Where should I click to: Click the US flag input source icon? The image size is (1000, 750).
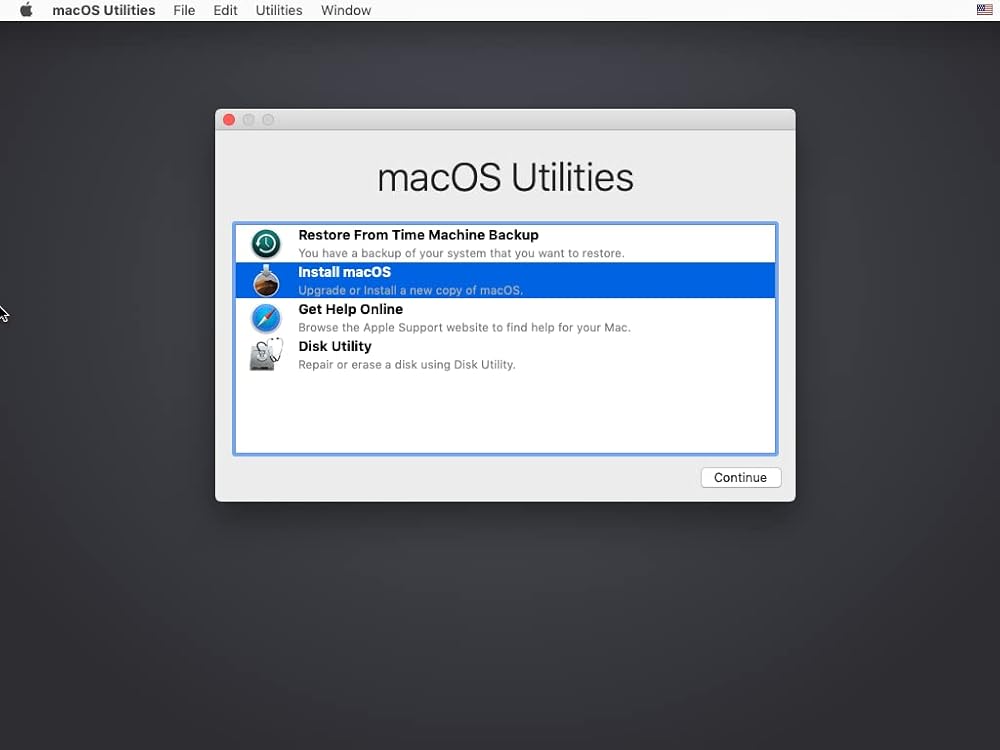[984, 10]
